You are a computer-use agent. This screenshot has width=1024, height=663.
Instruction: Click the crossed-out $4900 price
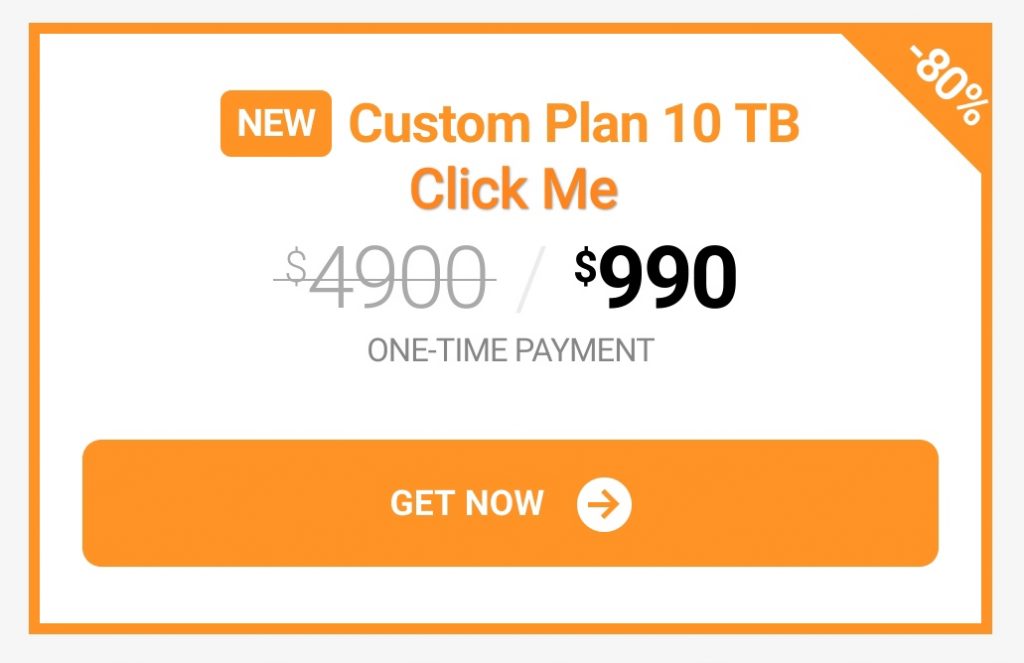[385, 278]
